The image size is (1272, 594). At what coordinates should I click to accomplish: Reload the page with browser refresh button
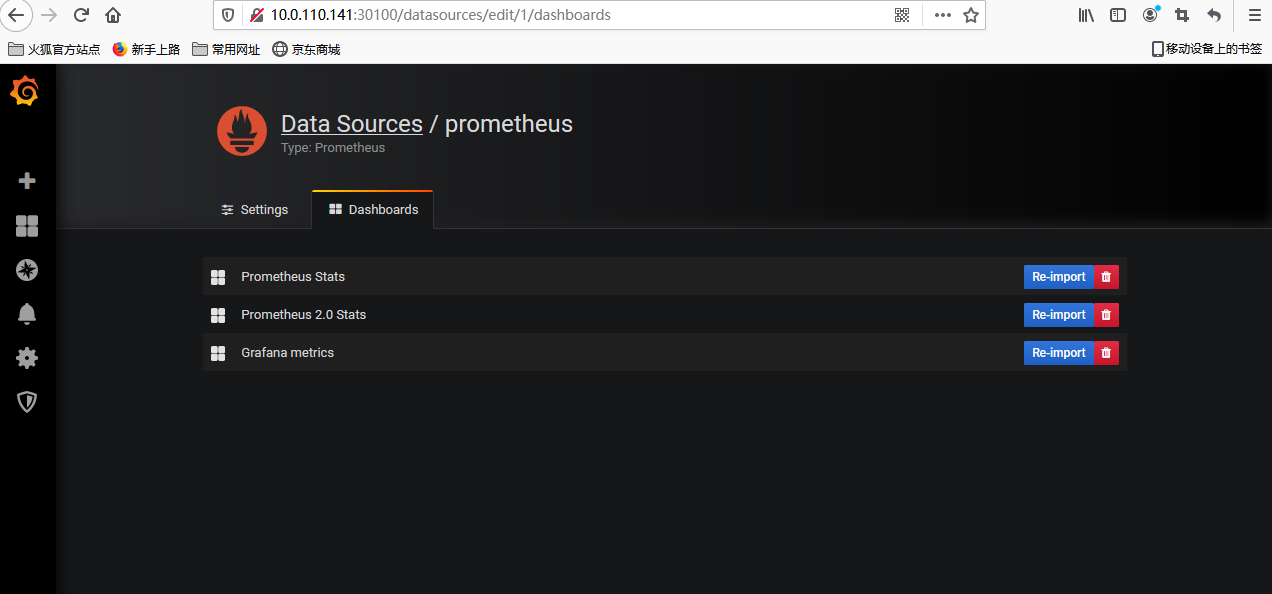81,15
